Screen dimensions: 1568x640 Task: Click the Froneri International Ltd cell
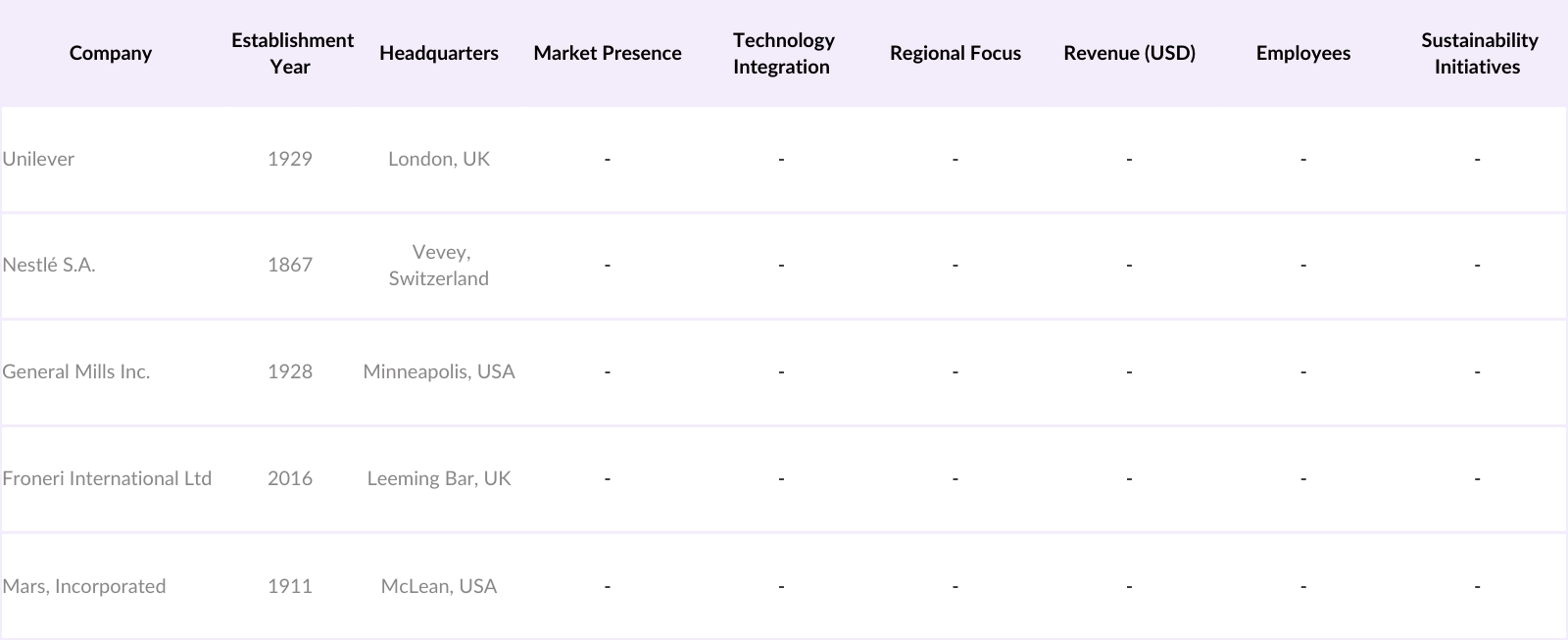(x=107, y=478)
